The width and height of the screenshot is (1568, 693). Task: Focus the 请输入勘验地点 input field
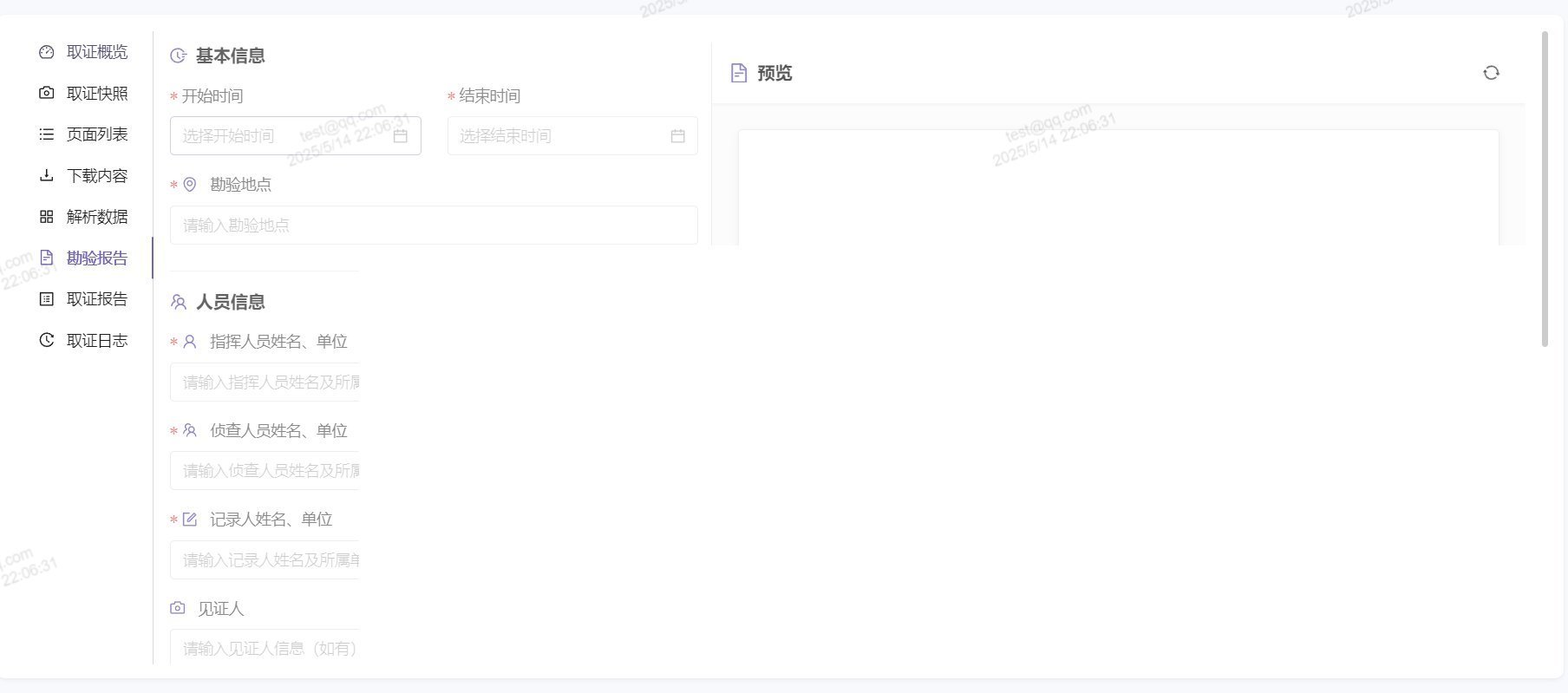[434, 226]
